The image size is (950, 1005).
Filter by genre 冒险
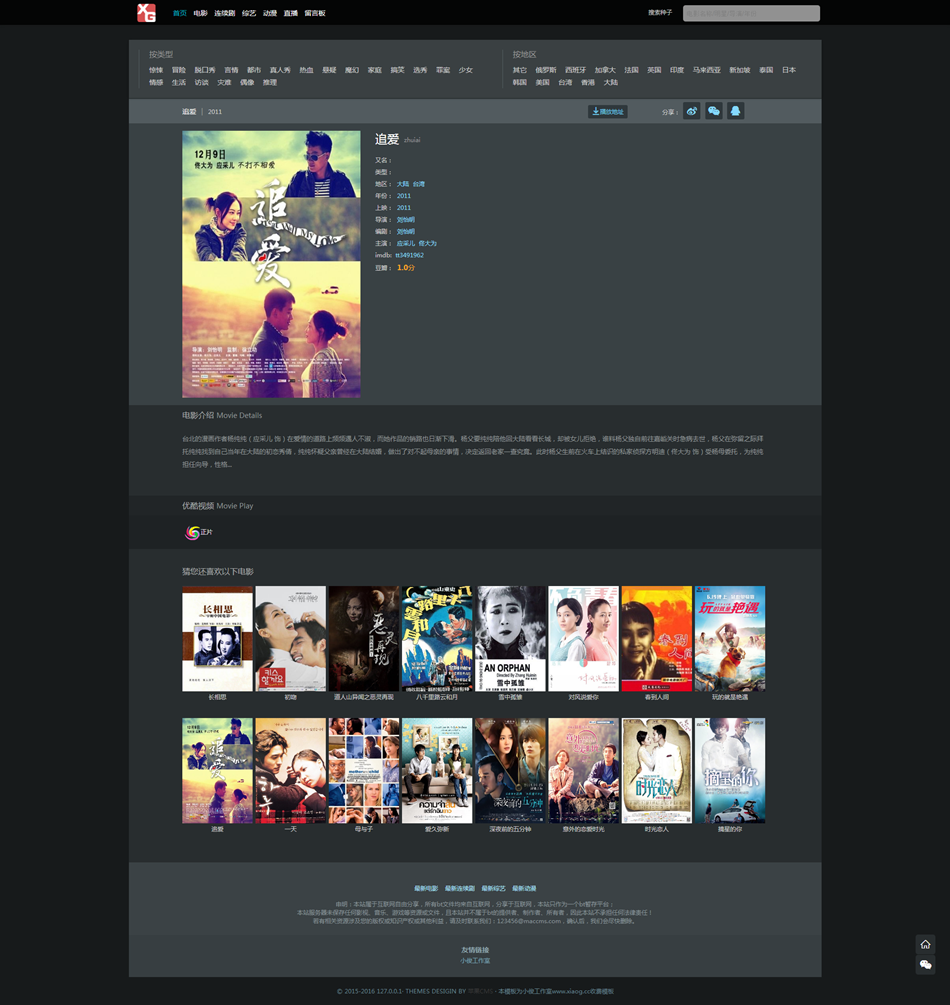179,71
